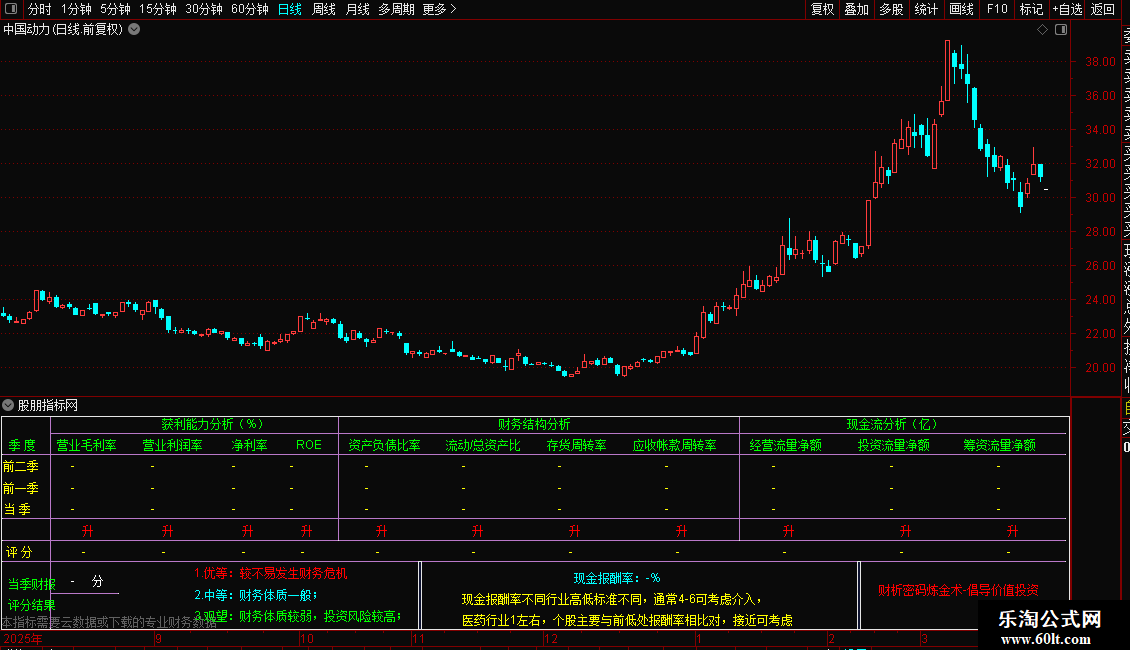The image size is (1130, 650).
Task: Add stock with +自选 button
Action: pyautogui.click(x=1067, y=9)
